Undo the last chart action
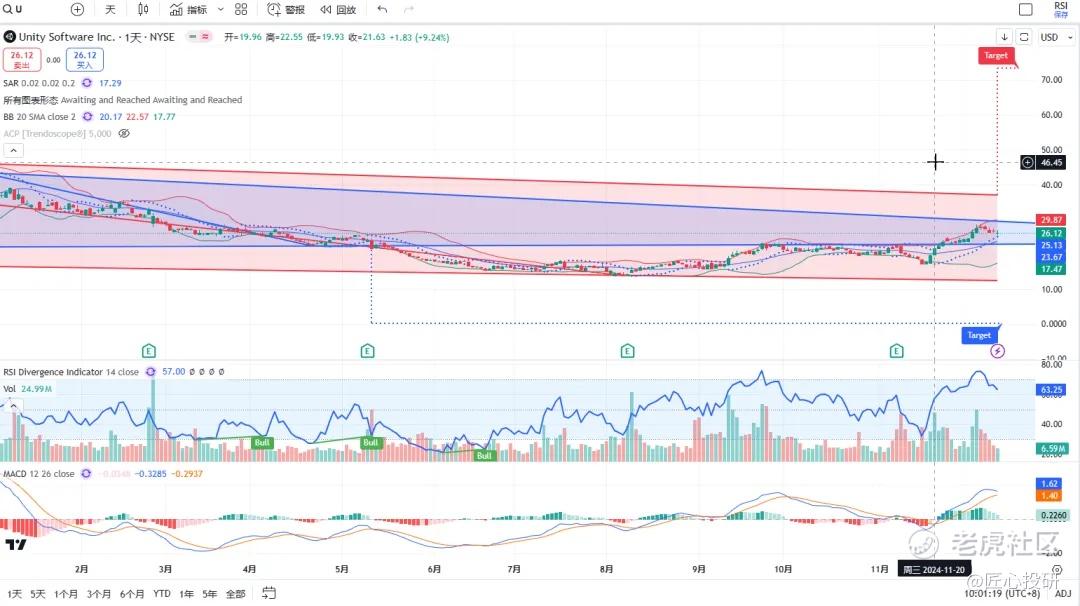 click(382, 9)
